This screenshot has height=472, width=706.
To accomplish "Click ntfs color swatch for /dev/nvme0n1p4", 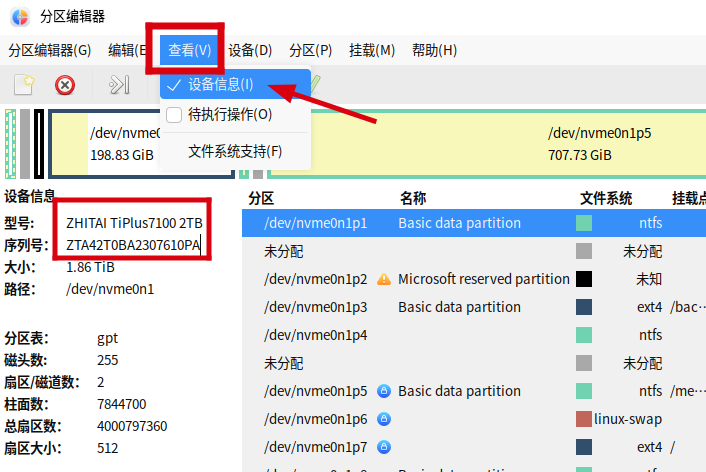I will [x=584, y=335].
